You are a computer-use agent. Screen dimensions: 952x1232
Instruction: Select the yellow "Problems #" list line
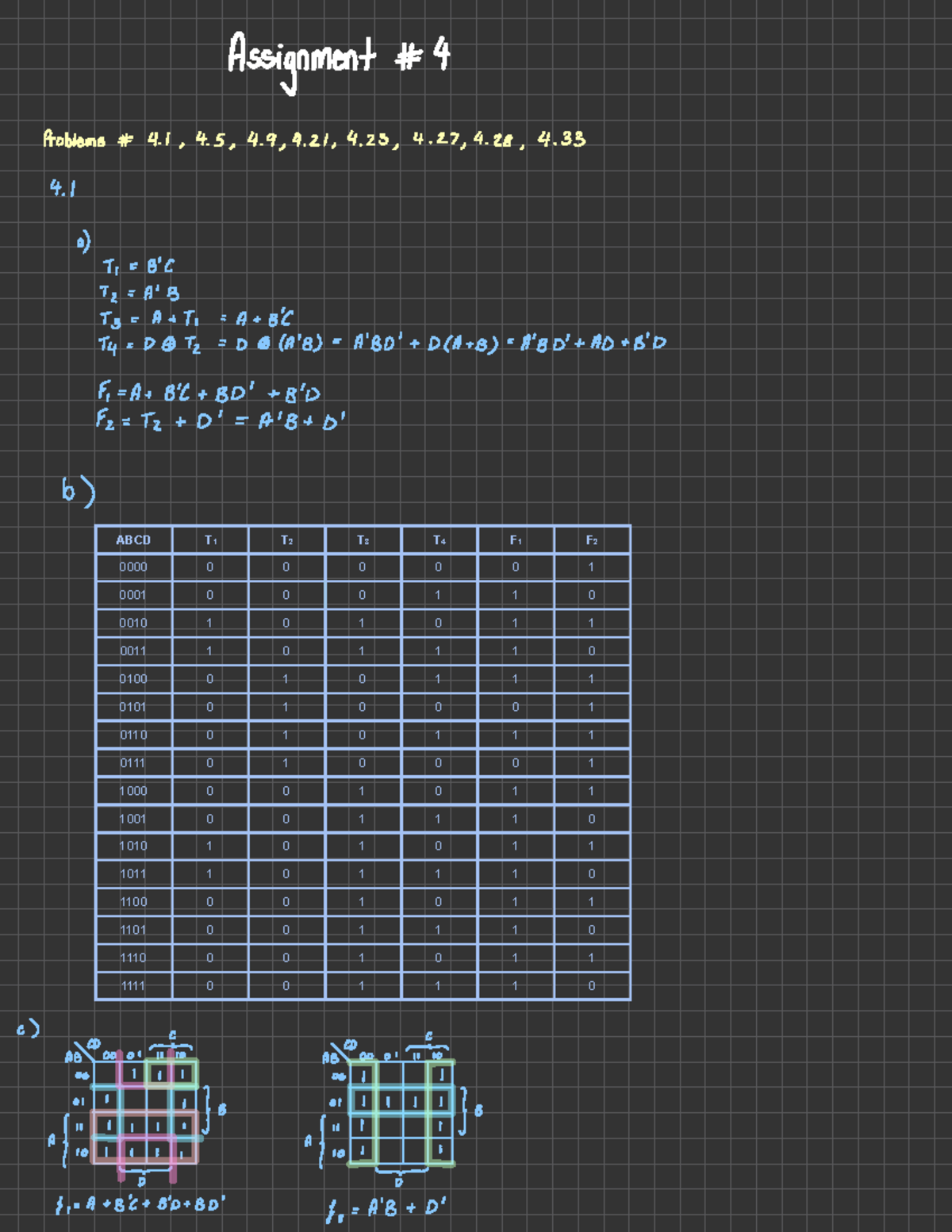pos(314,140)
